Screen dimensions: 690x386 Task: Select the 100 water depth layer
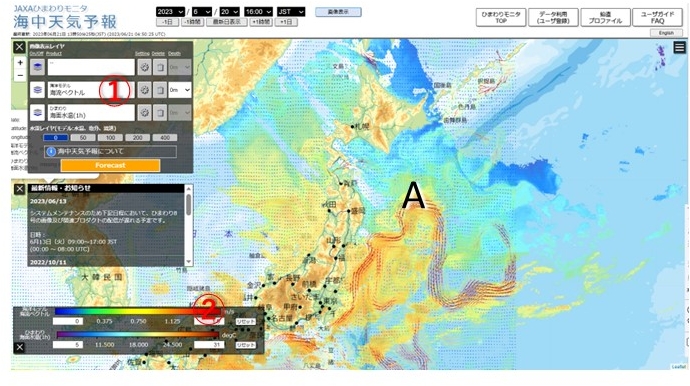(110, 138)
